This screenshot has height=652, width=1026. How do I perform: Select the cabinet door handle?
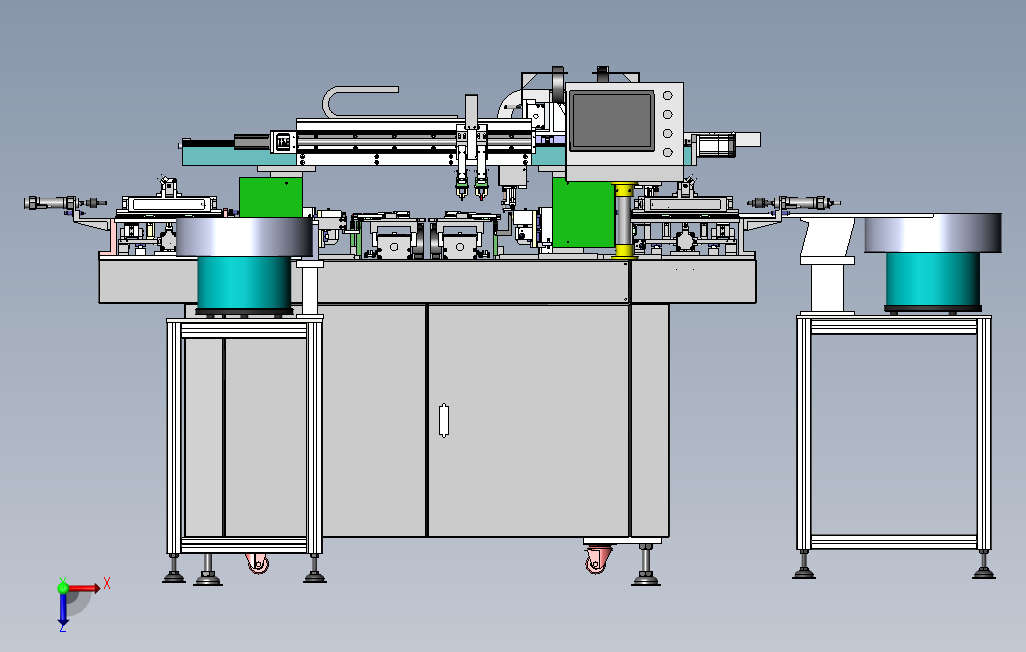coord(444,420)
